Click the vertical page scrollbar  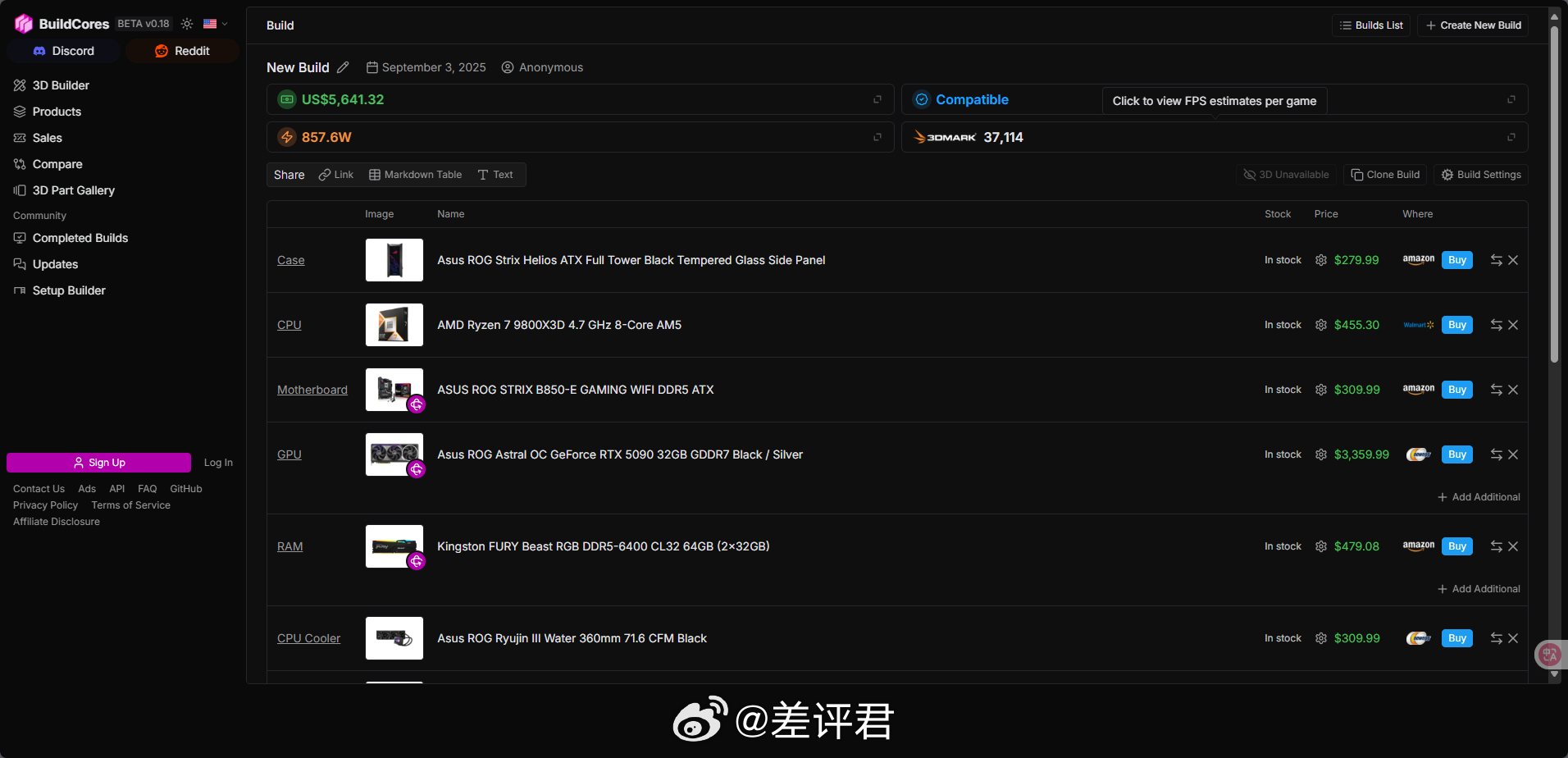coord(1554,194)
